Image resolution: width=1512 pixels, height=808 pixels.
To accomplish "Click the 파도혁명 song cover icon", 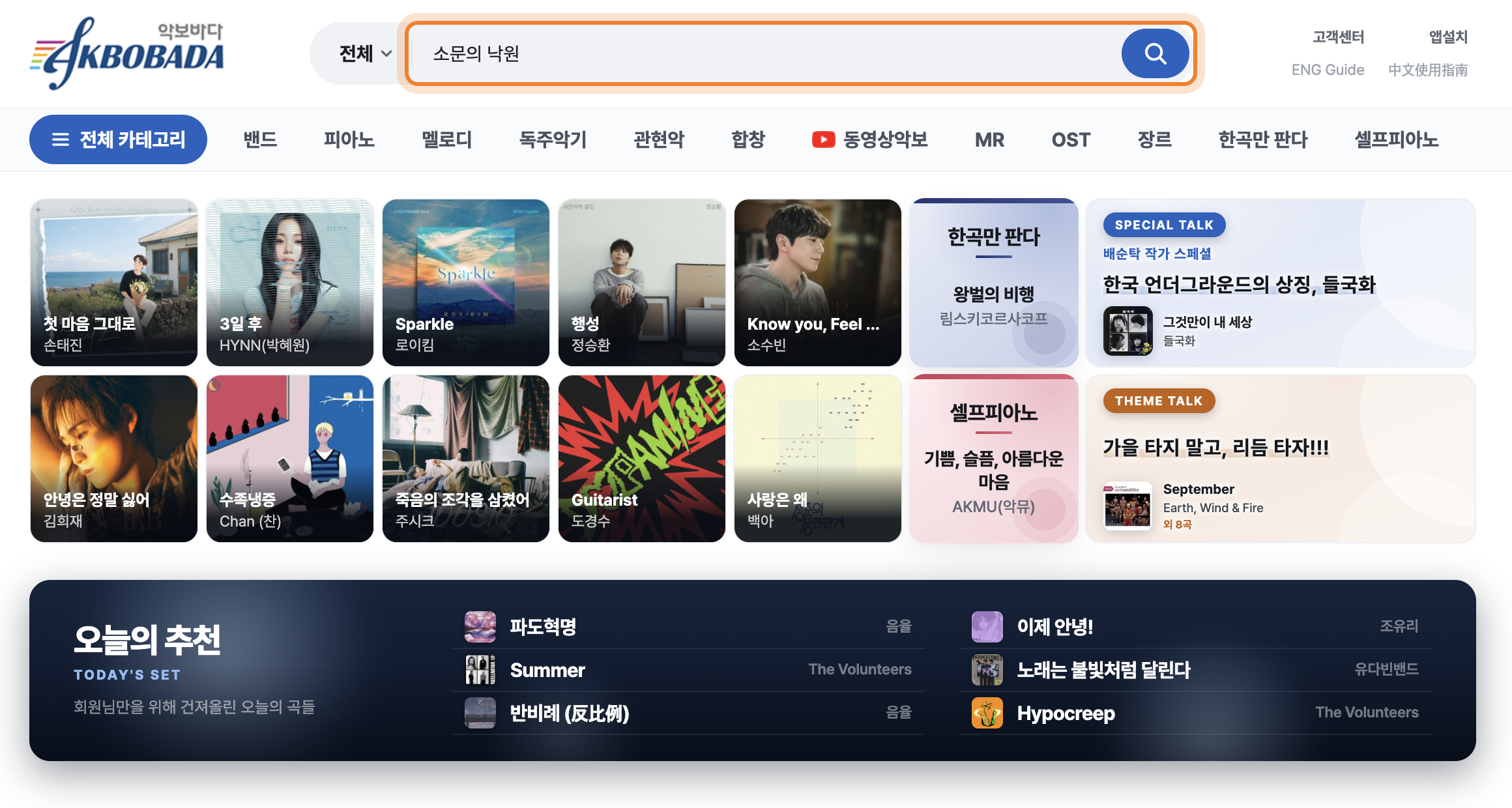I will click(480, 627).
